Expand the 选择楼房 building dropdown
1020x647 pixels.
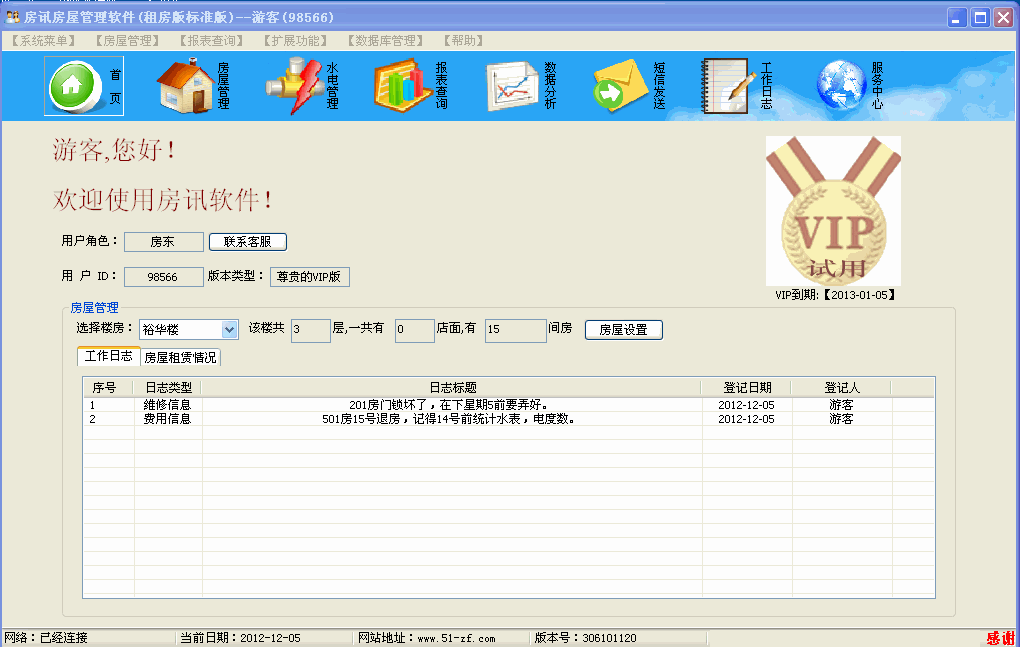coord(229,330)
